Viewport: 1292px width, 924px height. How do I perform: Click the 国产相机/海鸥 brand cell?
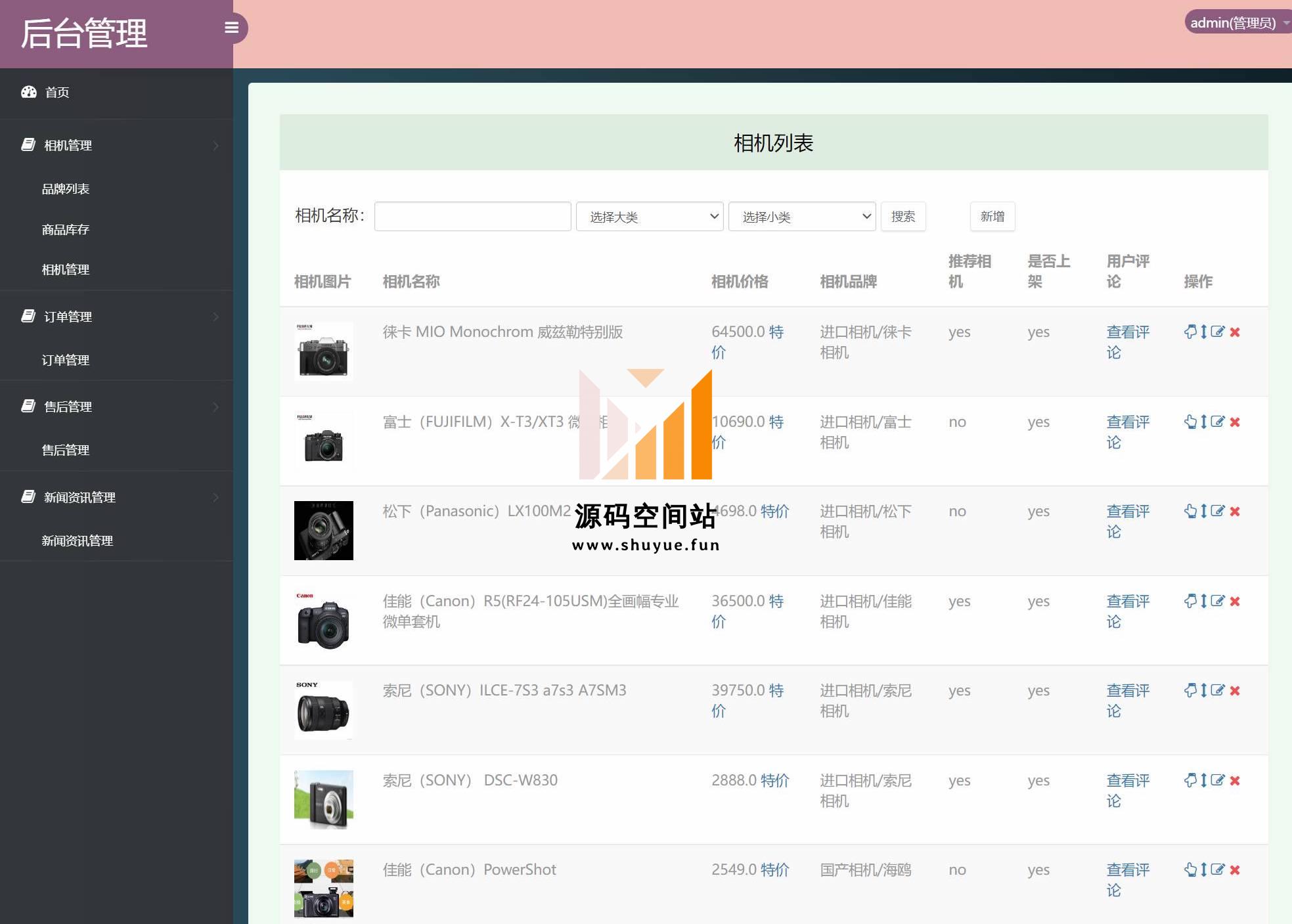pos(866,869)
